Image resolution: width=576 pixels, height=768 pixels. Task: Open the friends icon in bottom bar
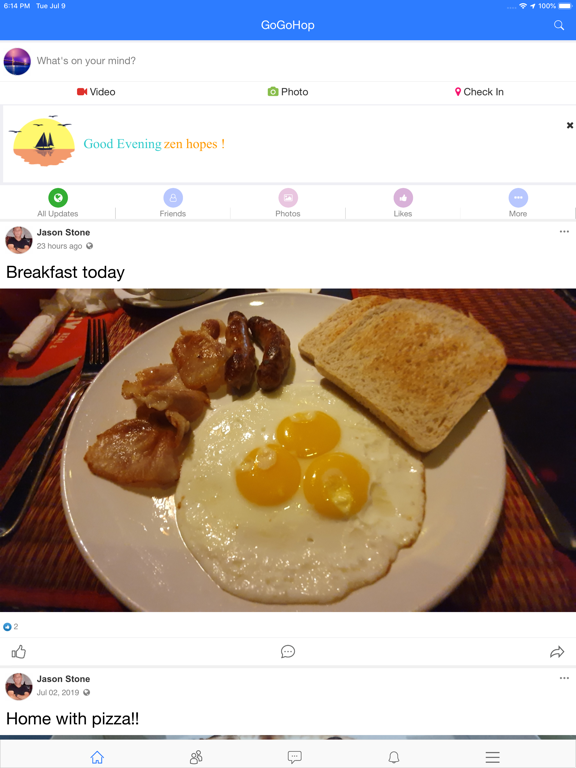click(196, 757)
